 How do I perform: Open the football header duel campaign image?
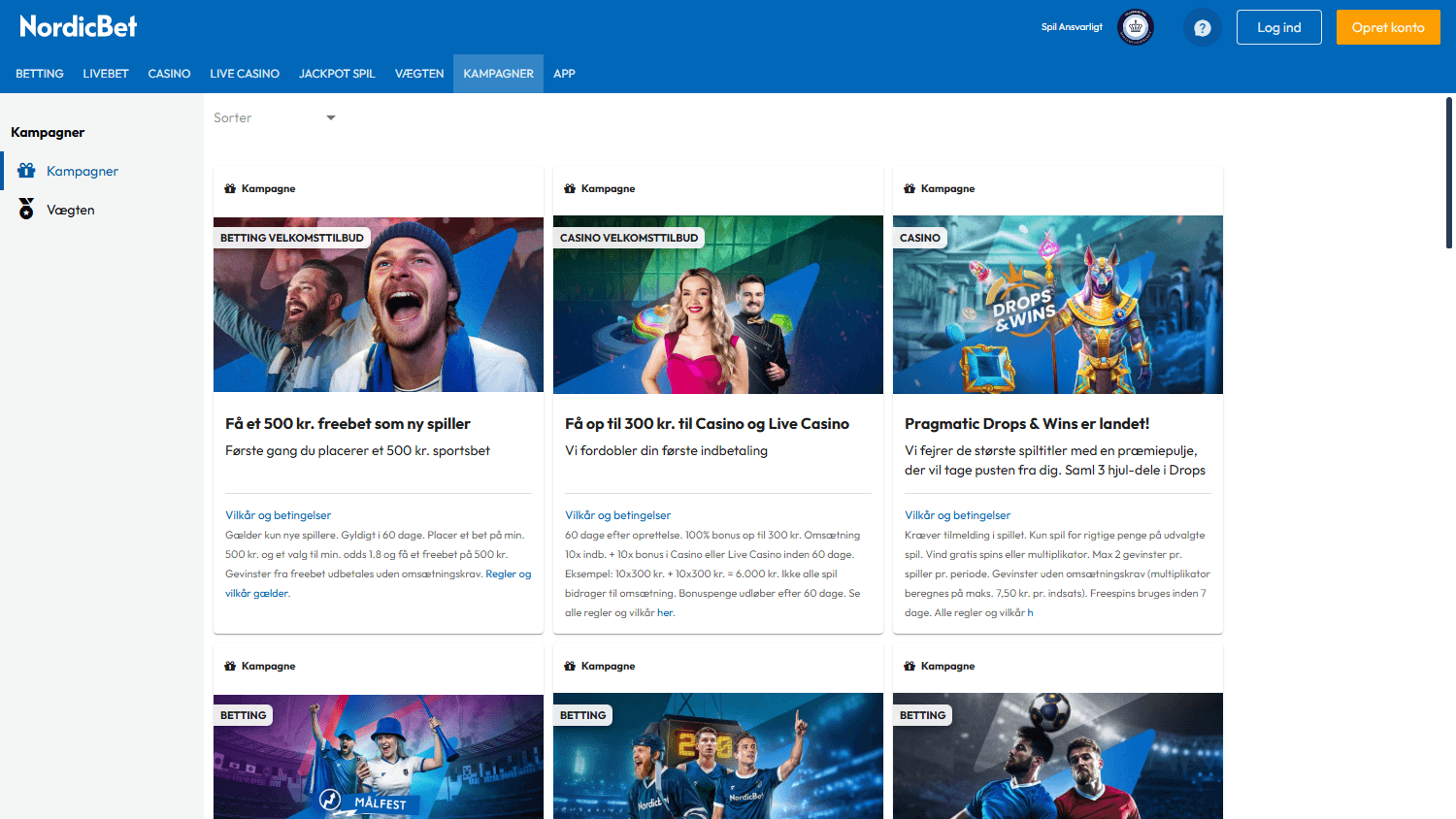1058,756
